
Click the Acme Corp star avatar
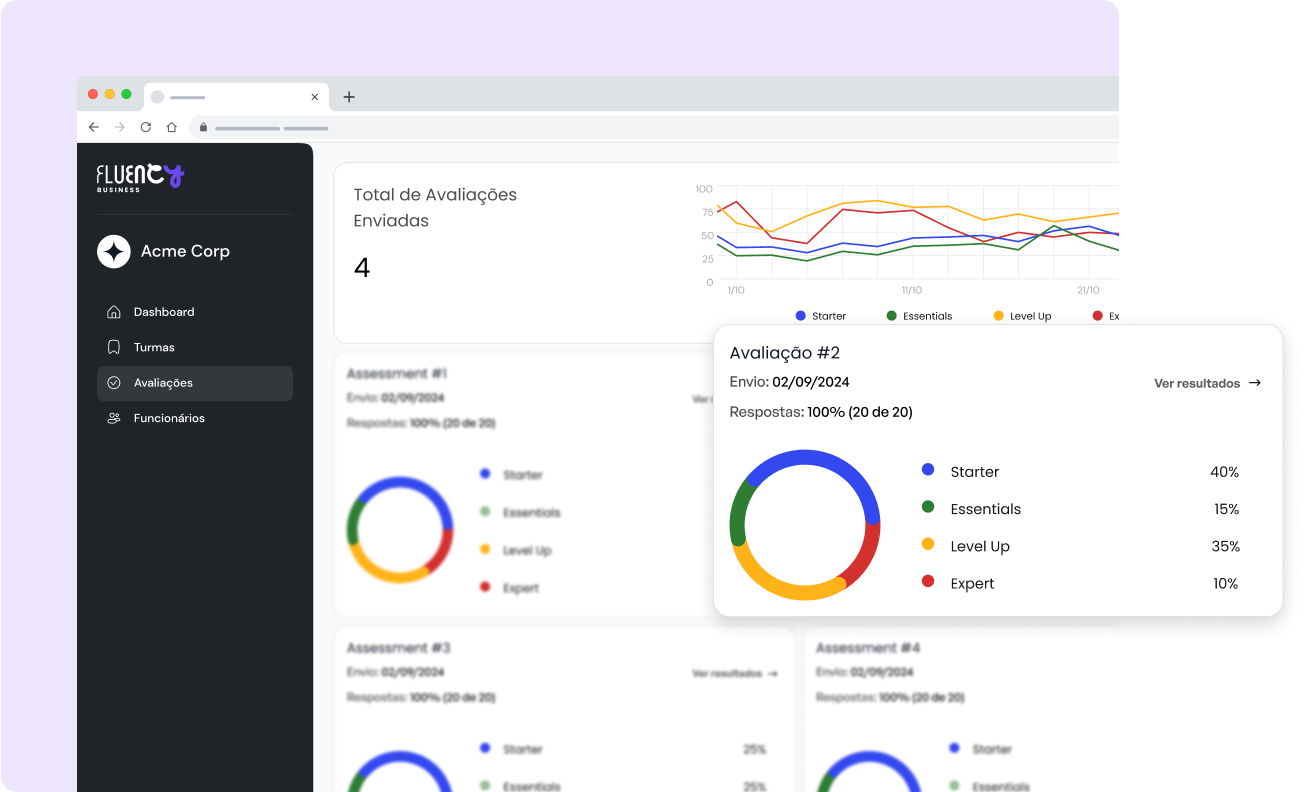click(x=114, y=251)
